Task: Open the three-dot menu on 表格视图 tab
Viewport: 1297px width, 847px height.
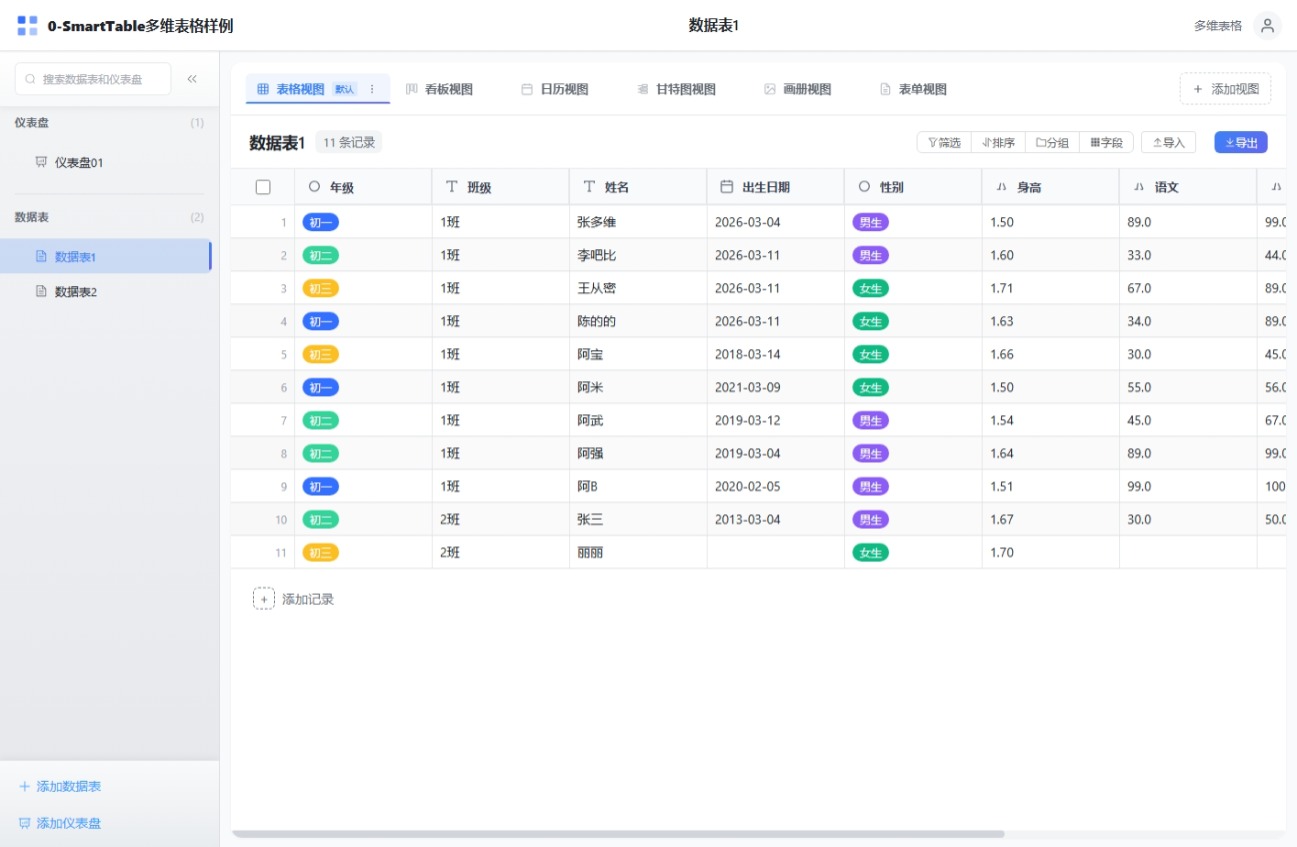Action: coord(373,89)
